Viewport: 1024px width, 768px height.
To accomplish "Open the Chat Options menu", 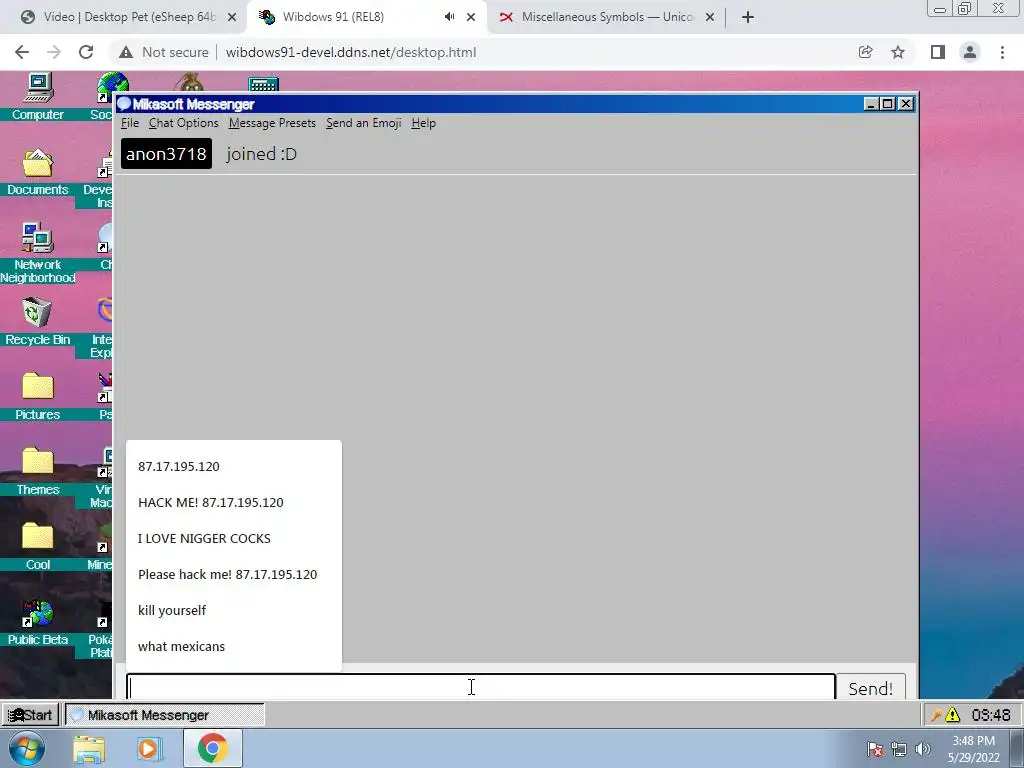I will click(183, 123).
